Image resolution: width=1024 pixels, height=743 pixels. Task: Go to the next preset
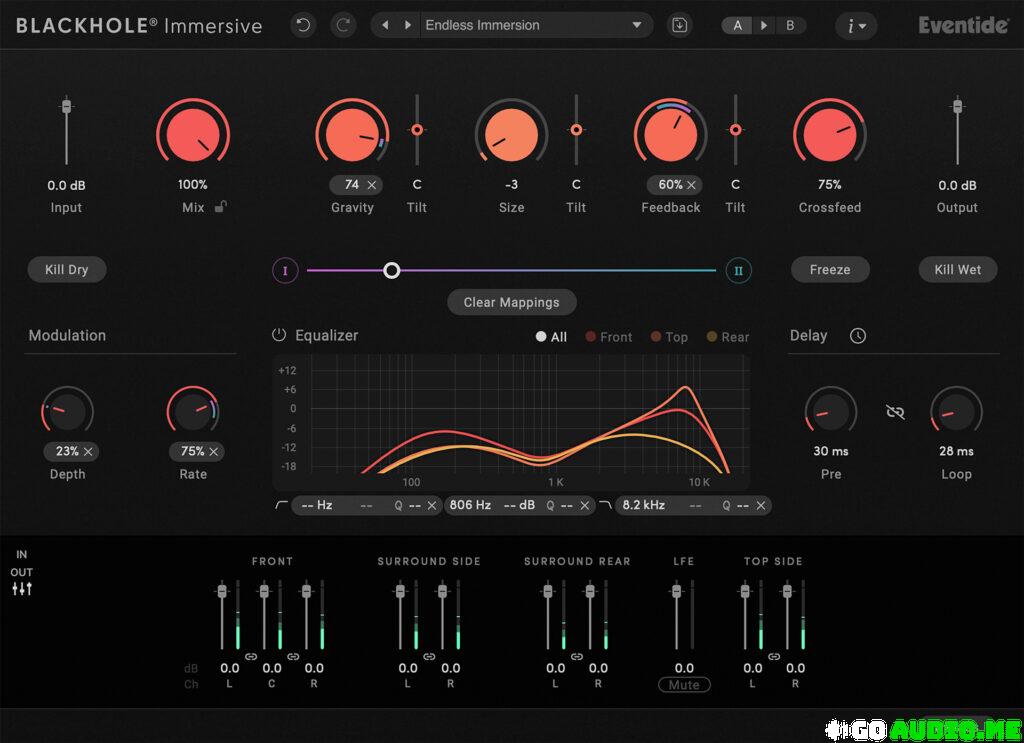pos(408,25)
